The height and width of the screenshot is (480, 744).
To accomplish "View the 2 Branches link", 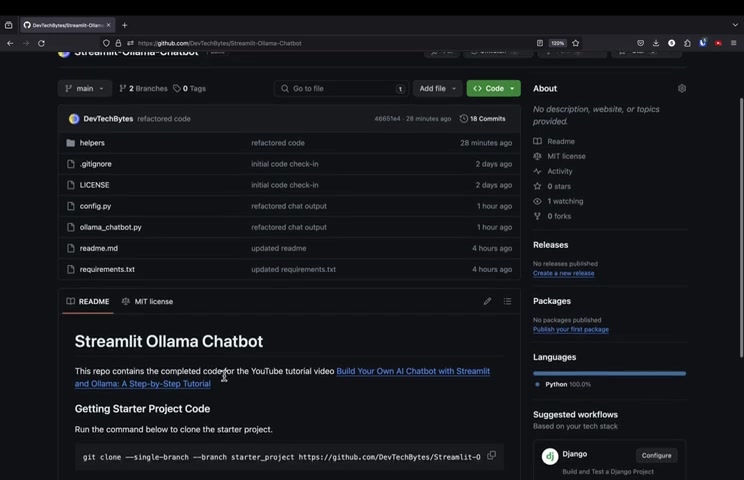I will (x=143, y=88).
